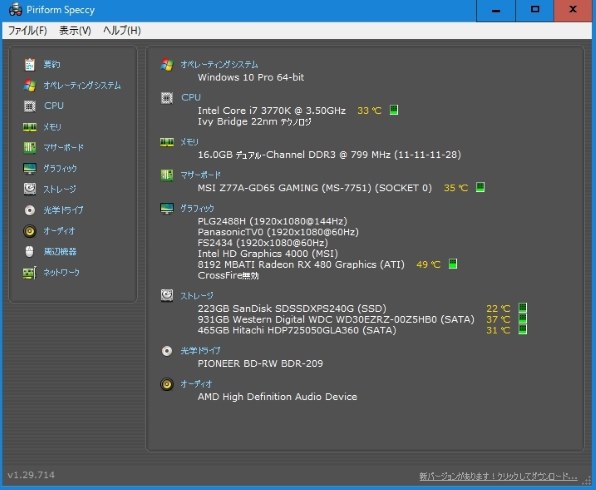Click the オペレーティングシステム heading link in summary

click(x=219, y=64)
